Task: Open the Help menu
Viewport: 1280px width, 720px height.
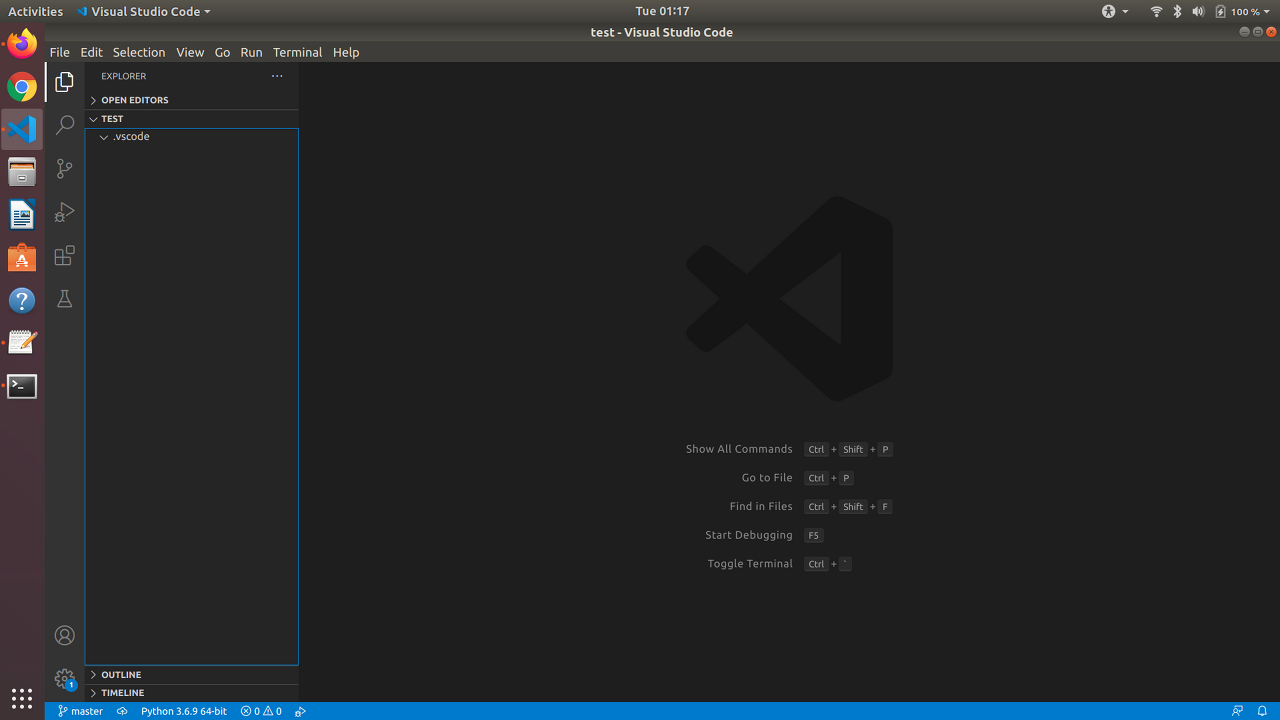Action: (346, 52)
